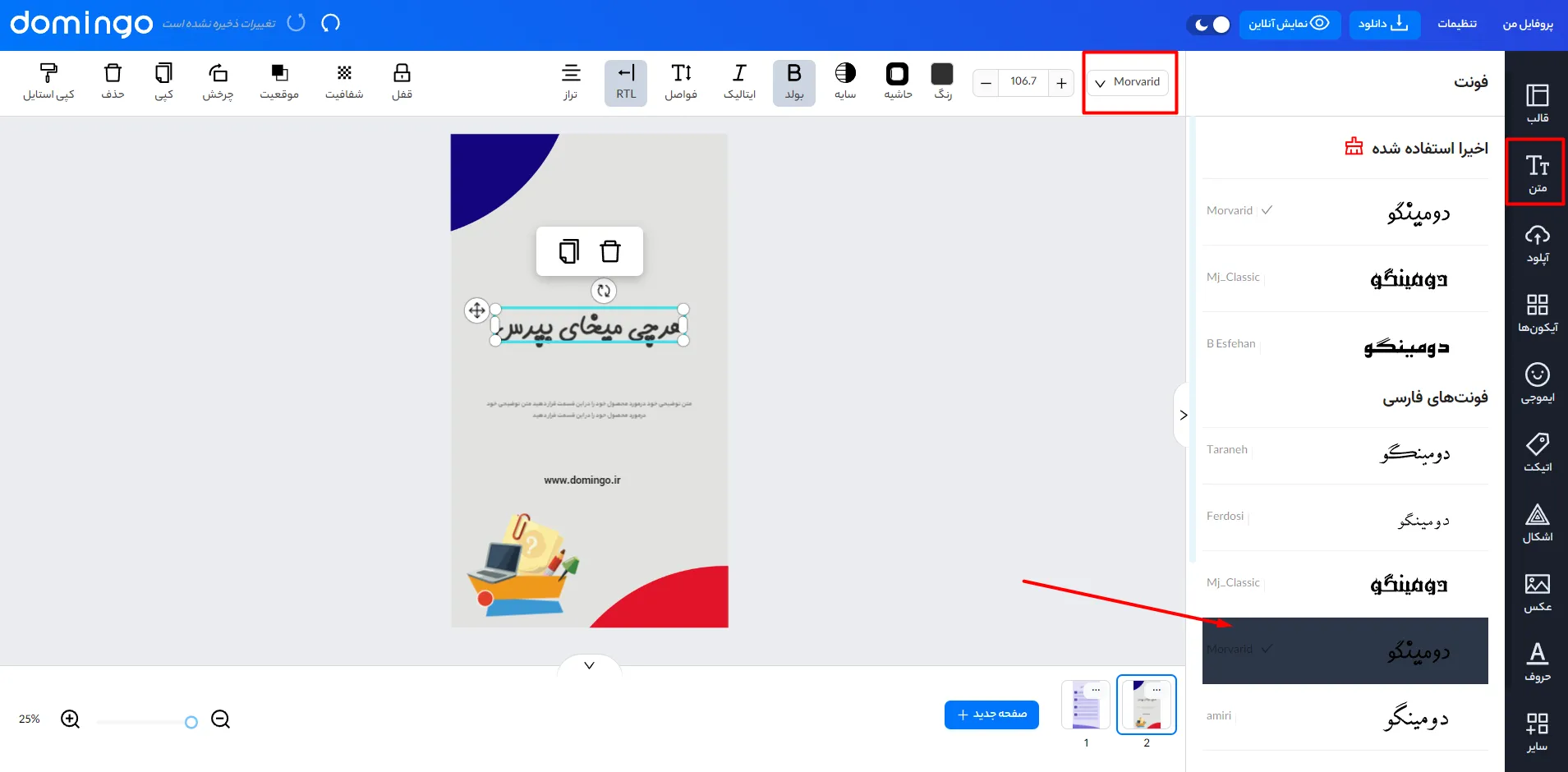1568x772 pixels.
Task: Open the other (سایر) sidebar tab
Action: pyautogui.click(x=1537, y=732)
